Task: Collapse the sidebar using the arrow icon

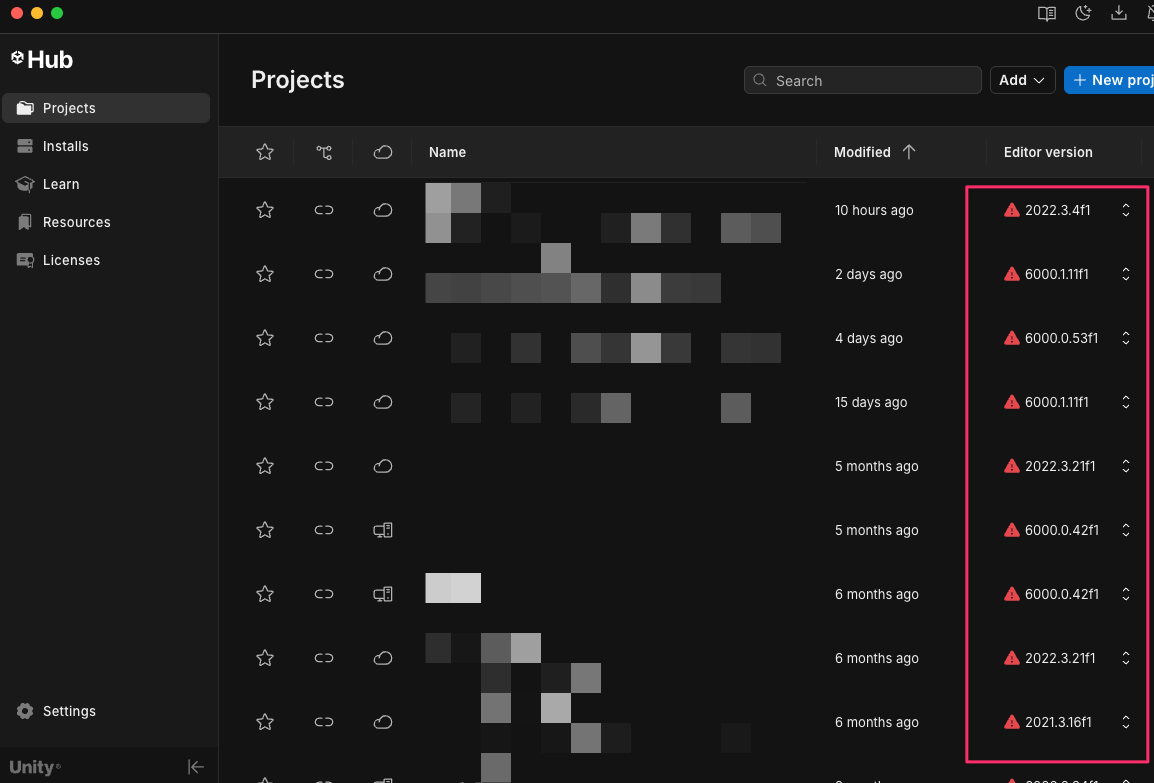Action: click(196, 766)
